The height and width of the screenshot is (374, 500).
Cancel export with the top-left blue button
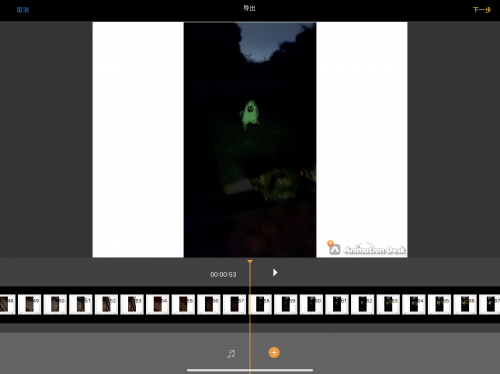point(23,10)
